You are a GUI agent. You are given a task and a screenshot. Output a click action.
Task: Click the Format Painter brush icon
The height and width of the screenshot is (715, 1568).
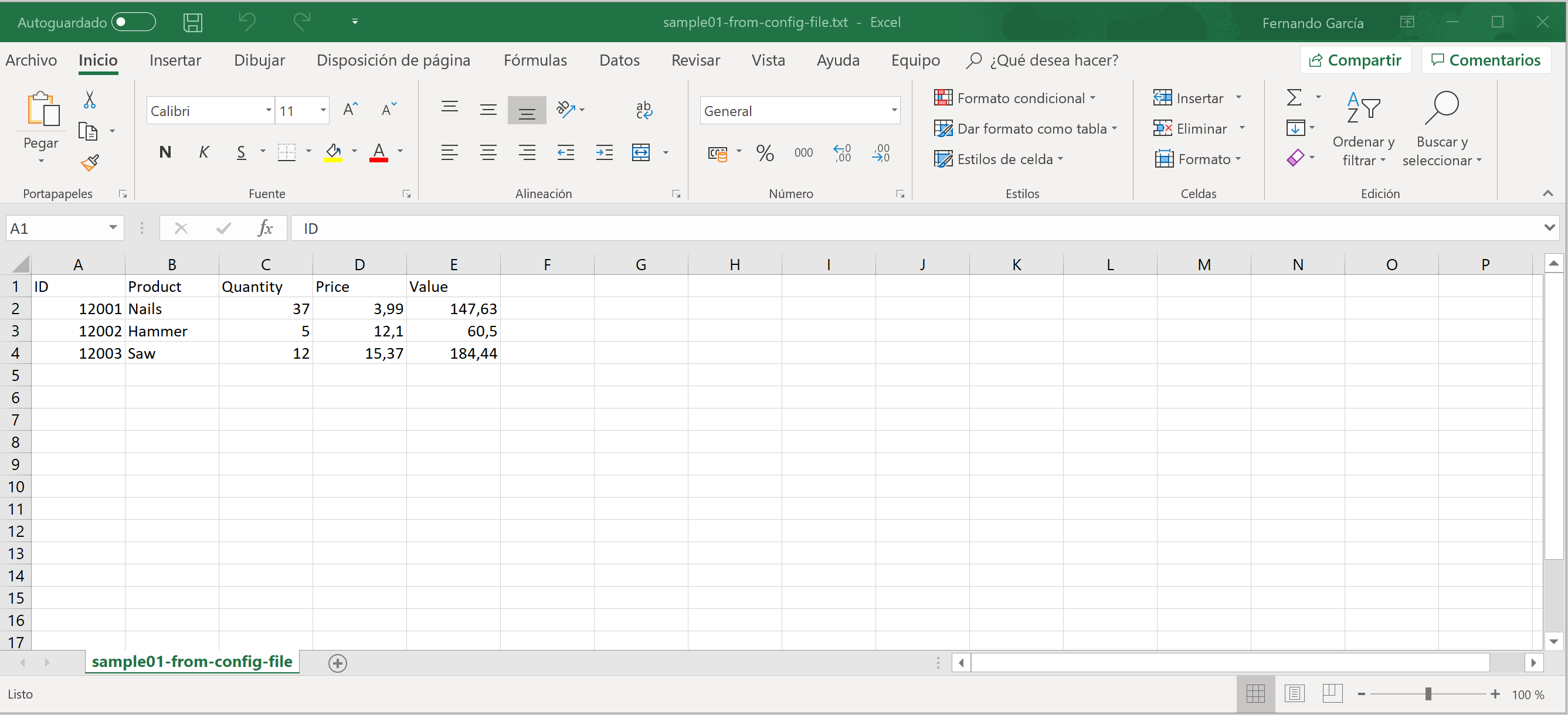(90, 162)
